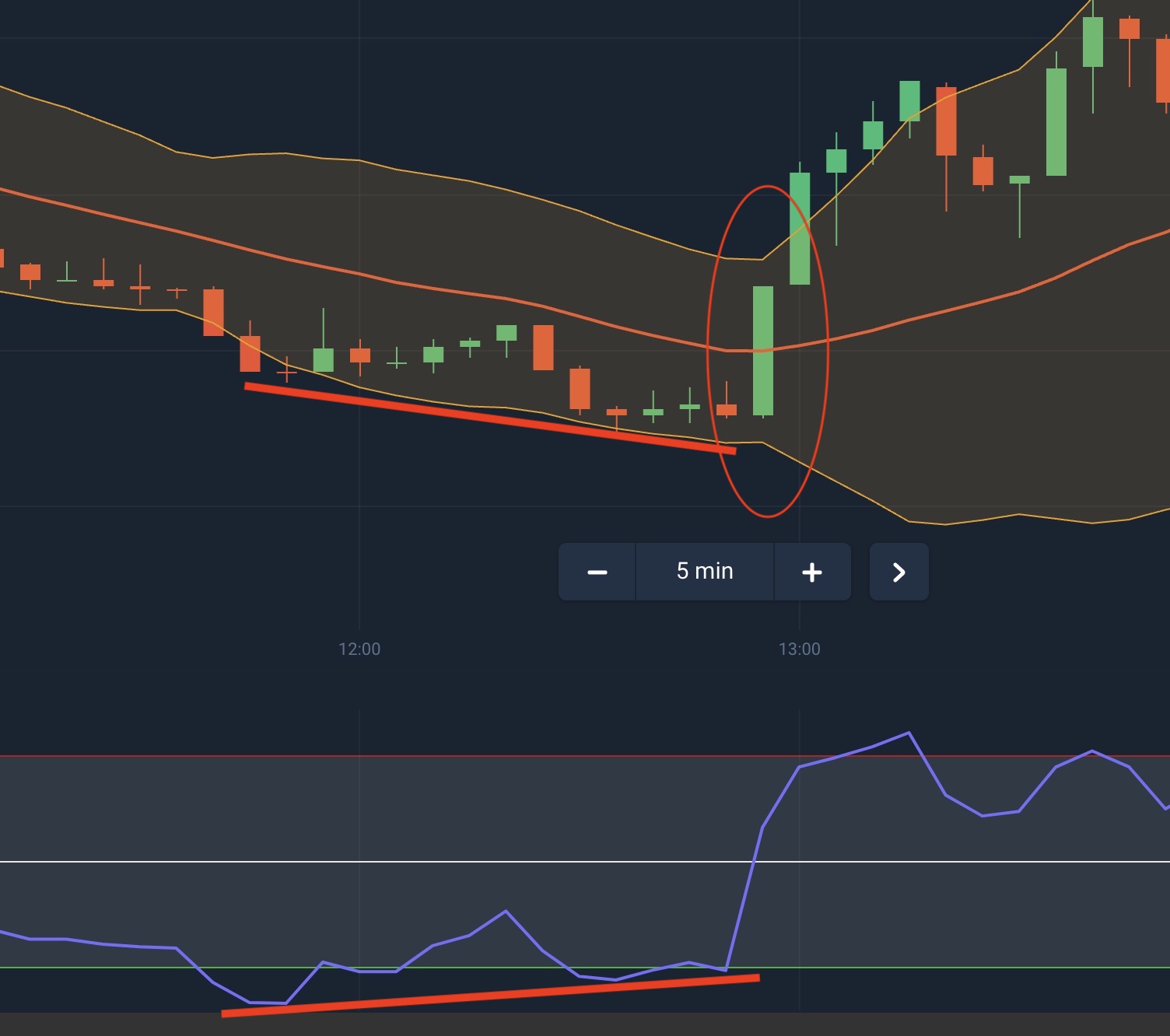
Task: Select the red trendline under the oscillator
Action: pyautogui.click(x=490, y=996)
